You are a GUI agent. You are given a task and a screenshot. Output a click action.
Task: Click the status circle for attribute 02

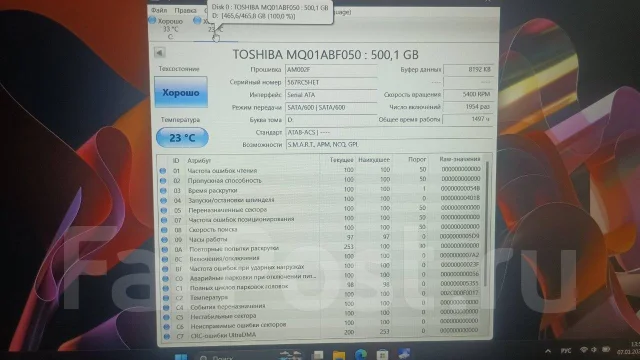tap(163, 180)
